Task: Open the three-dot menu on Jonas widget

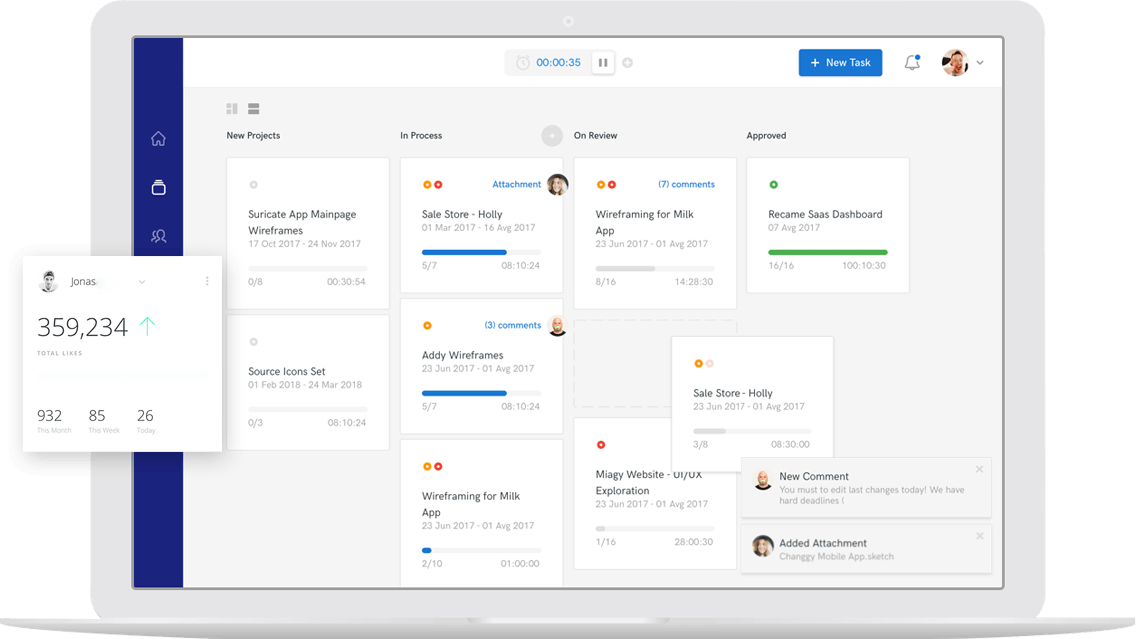Action: [207, 282]
